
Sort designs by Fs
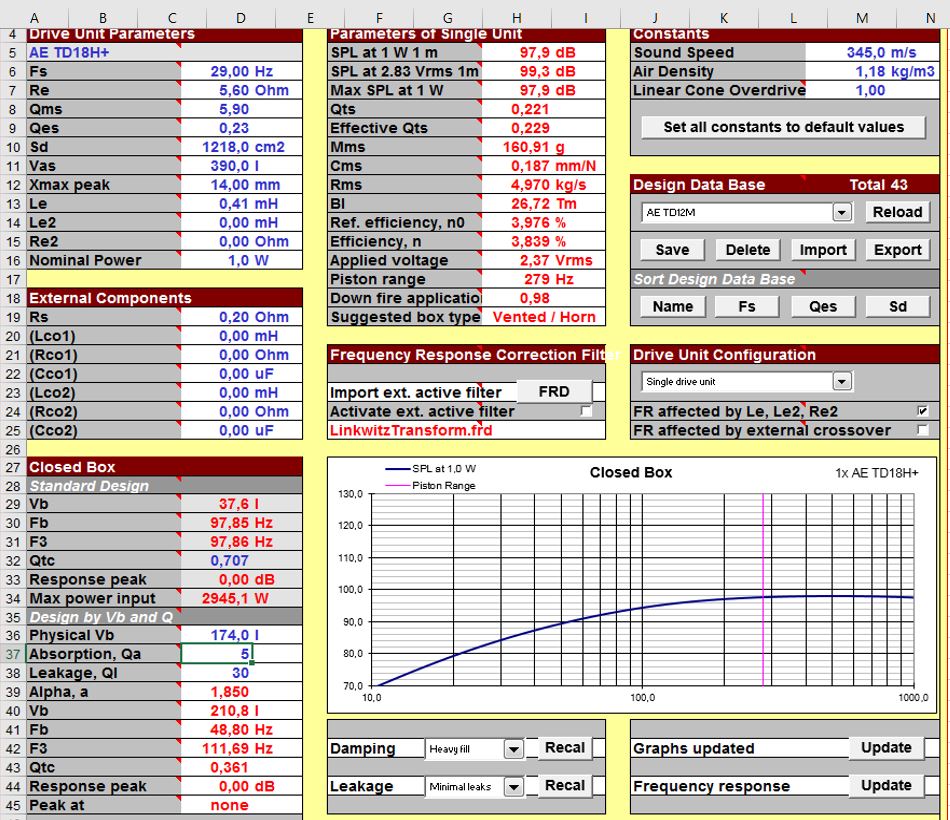[747, 307]
